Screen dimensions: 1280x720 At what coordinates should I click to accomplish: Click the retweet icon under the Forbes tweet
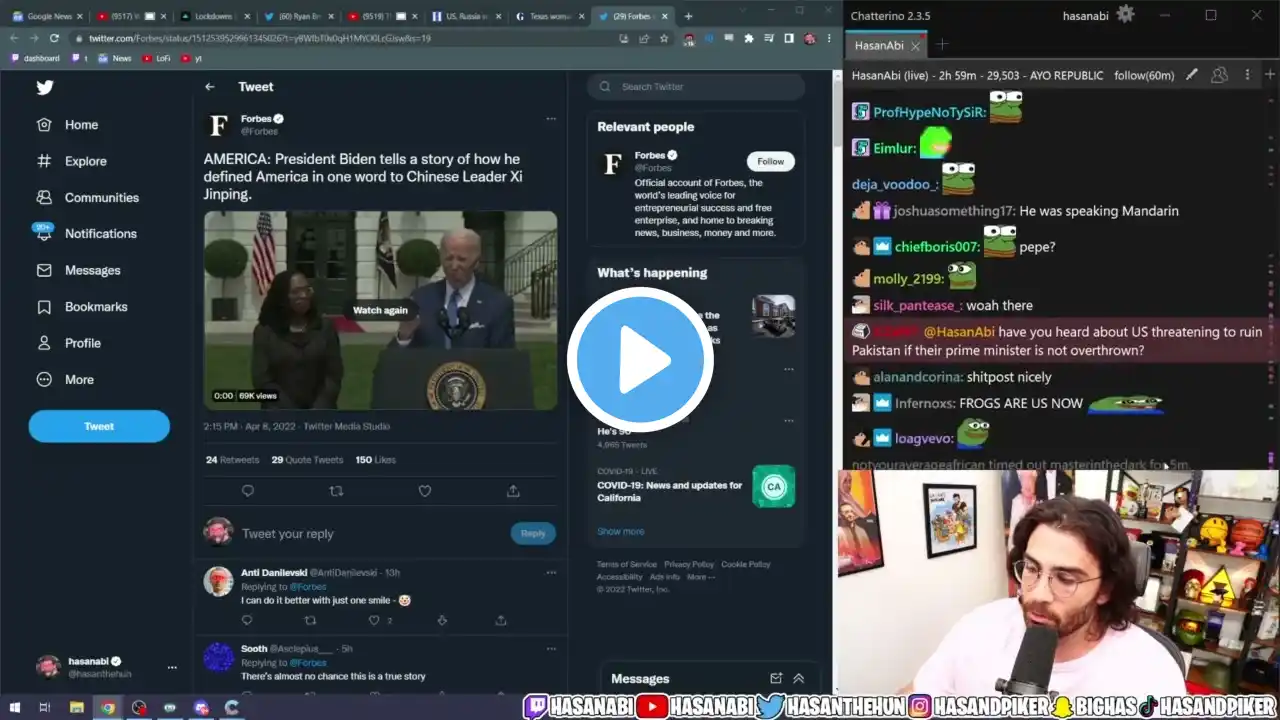[336, 491]
